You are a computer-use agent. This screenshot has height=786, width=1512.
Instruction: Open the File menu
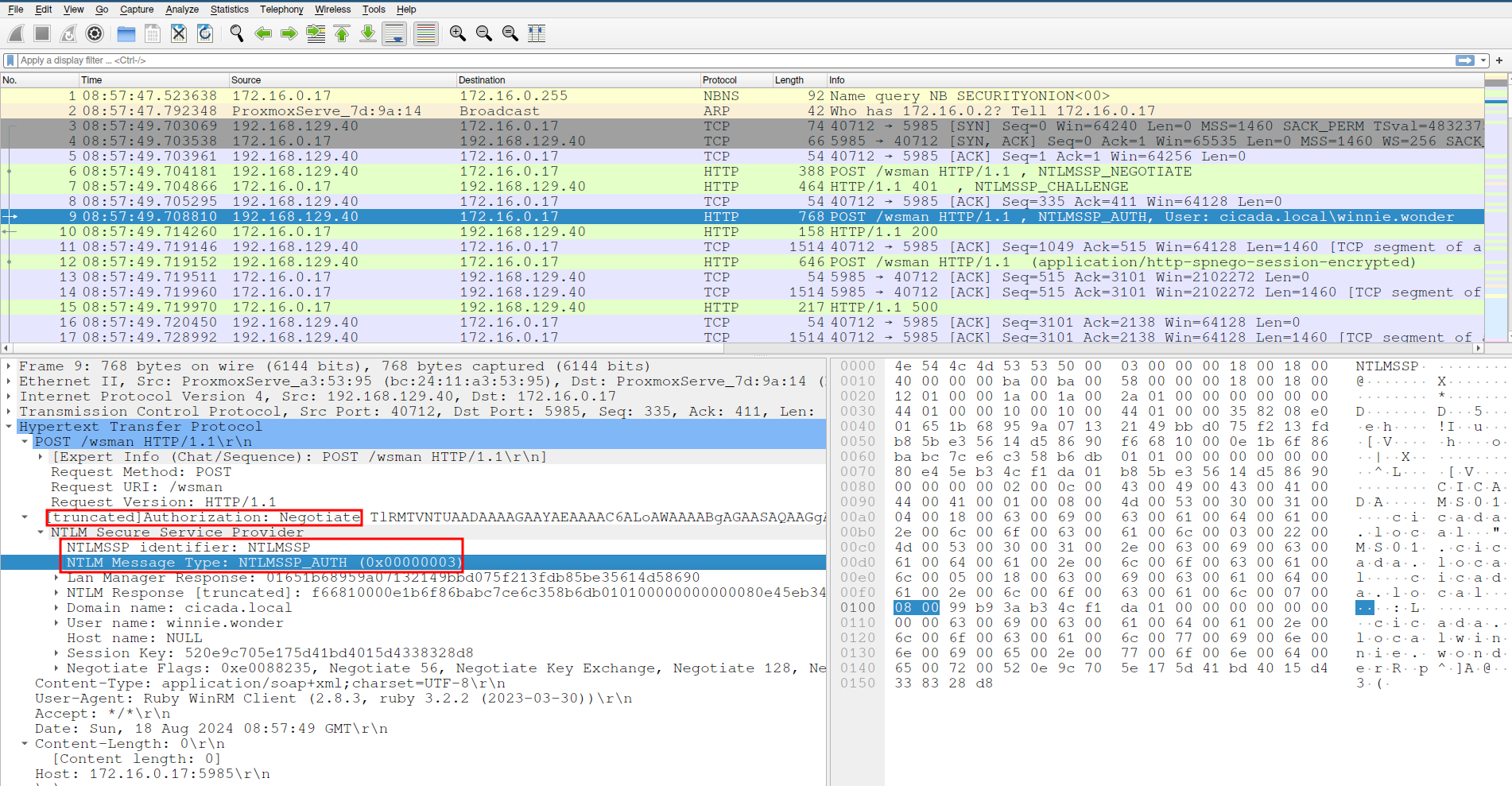pos(16,10)
